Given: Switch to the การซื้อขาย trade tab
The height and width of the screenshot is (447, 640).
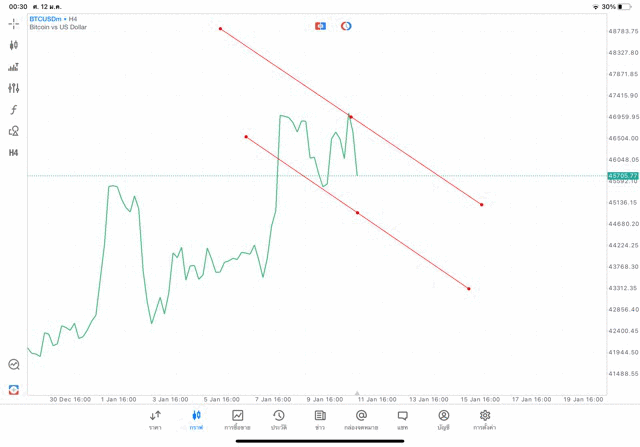Looking at the screenshot, I should [x=237, y=419].
